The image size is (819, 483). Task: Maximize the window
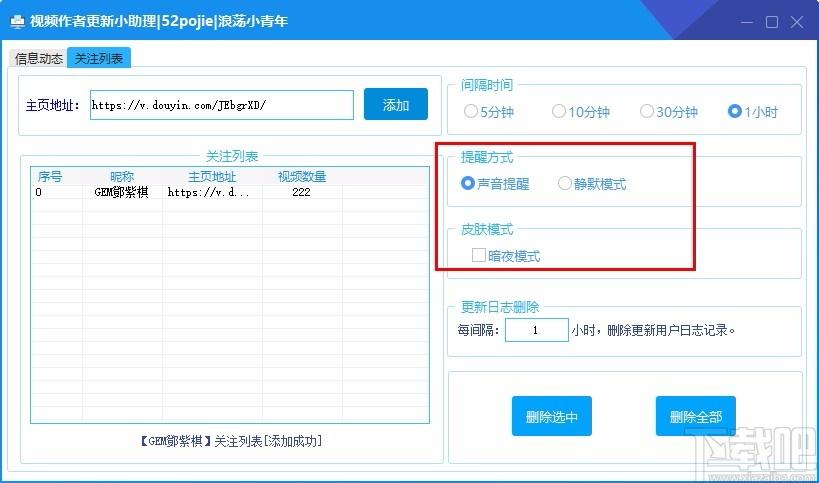pyautogui.click(x=772, y=22)
